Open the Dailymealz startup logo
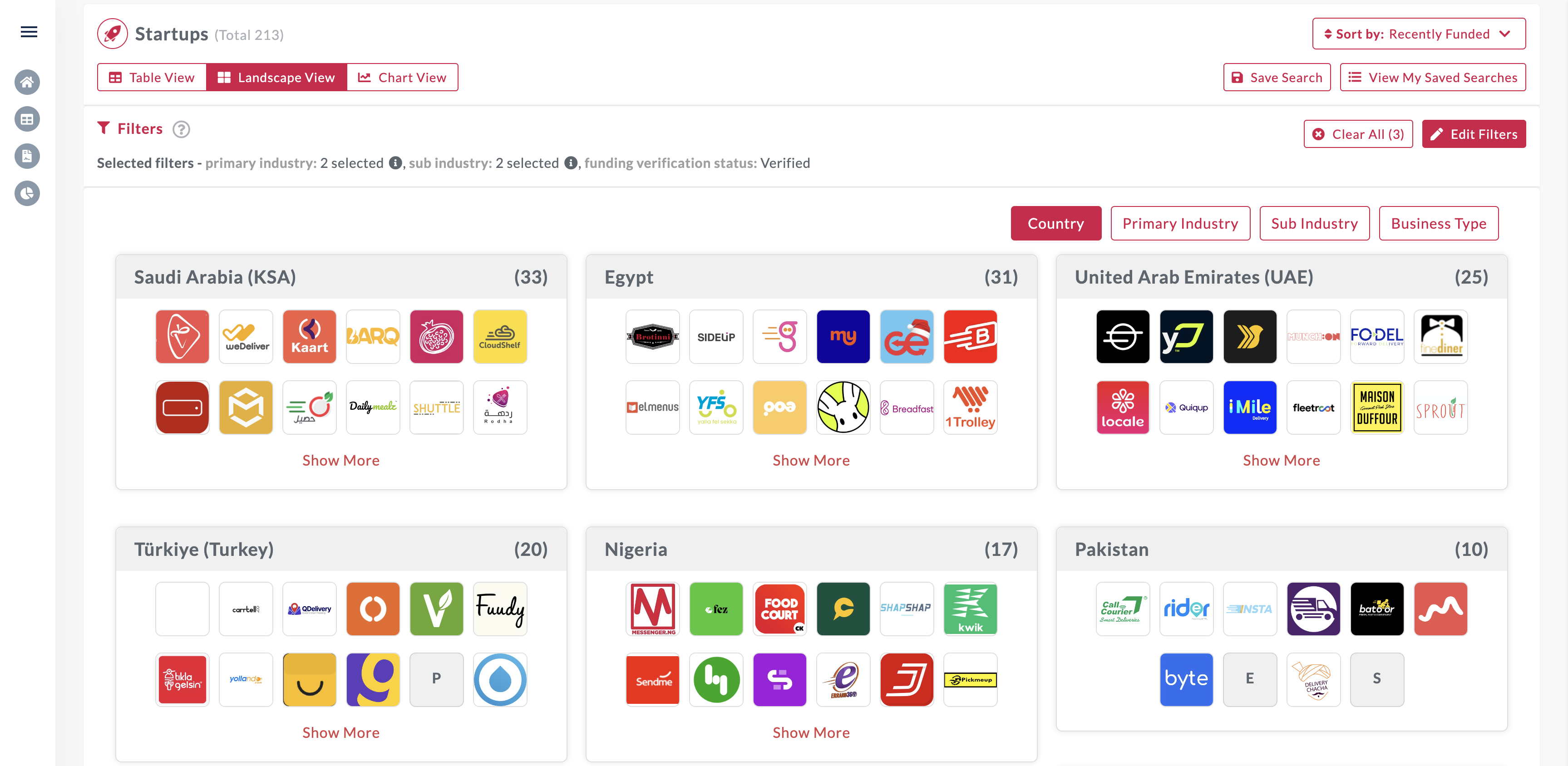Viewport: 1568px width, 766px height. (373, 407)
